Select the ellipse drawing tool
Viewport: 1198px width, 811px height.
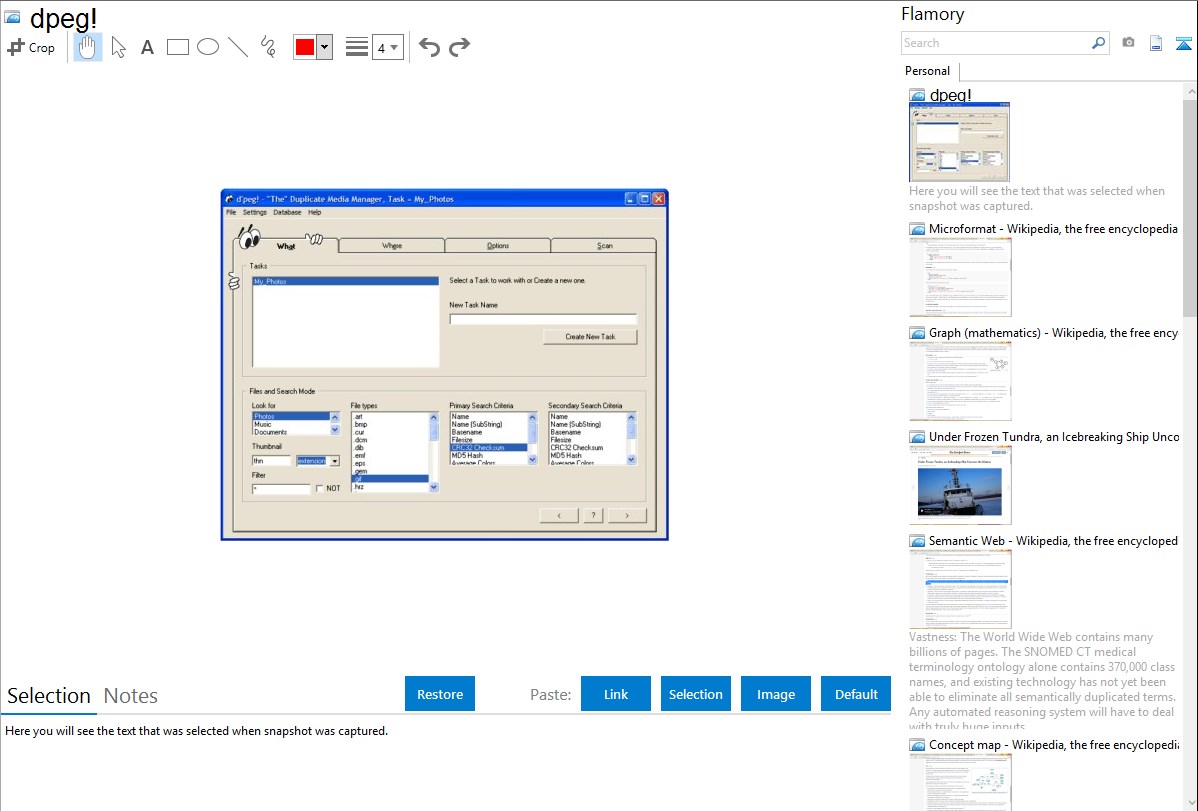(208, 47)
